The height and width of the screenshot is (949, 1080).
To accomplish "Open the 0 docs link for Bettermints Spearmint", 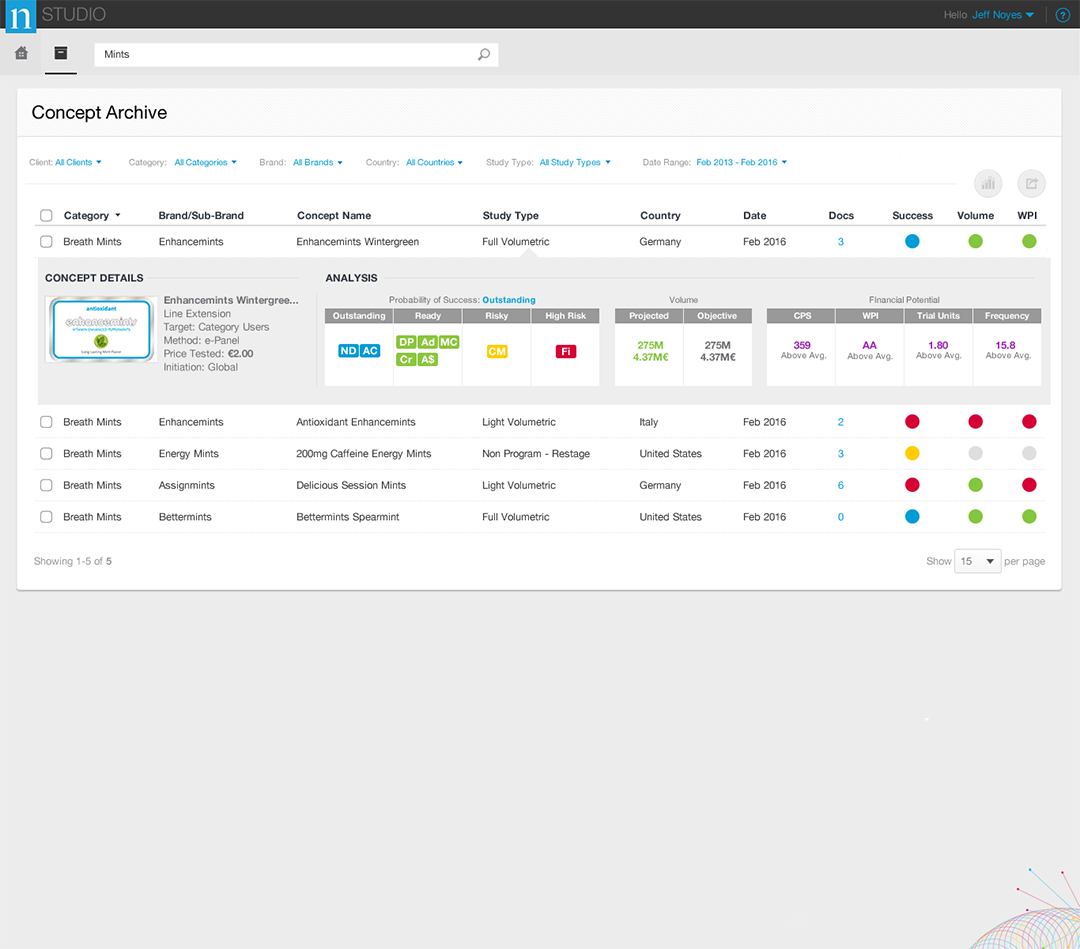I will click(840, 517).
